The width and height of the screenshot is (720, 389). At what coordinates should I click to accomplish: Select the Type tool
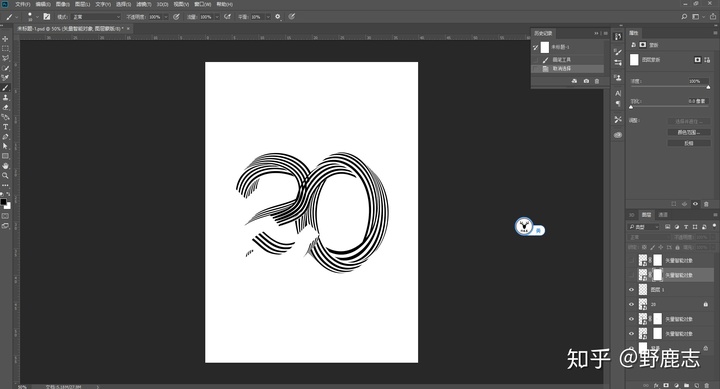pos(6,127)
